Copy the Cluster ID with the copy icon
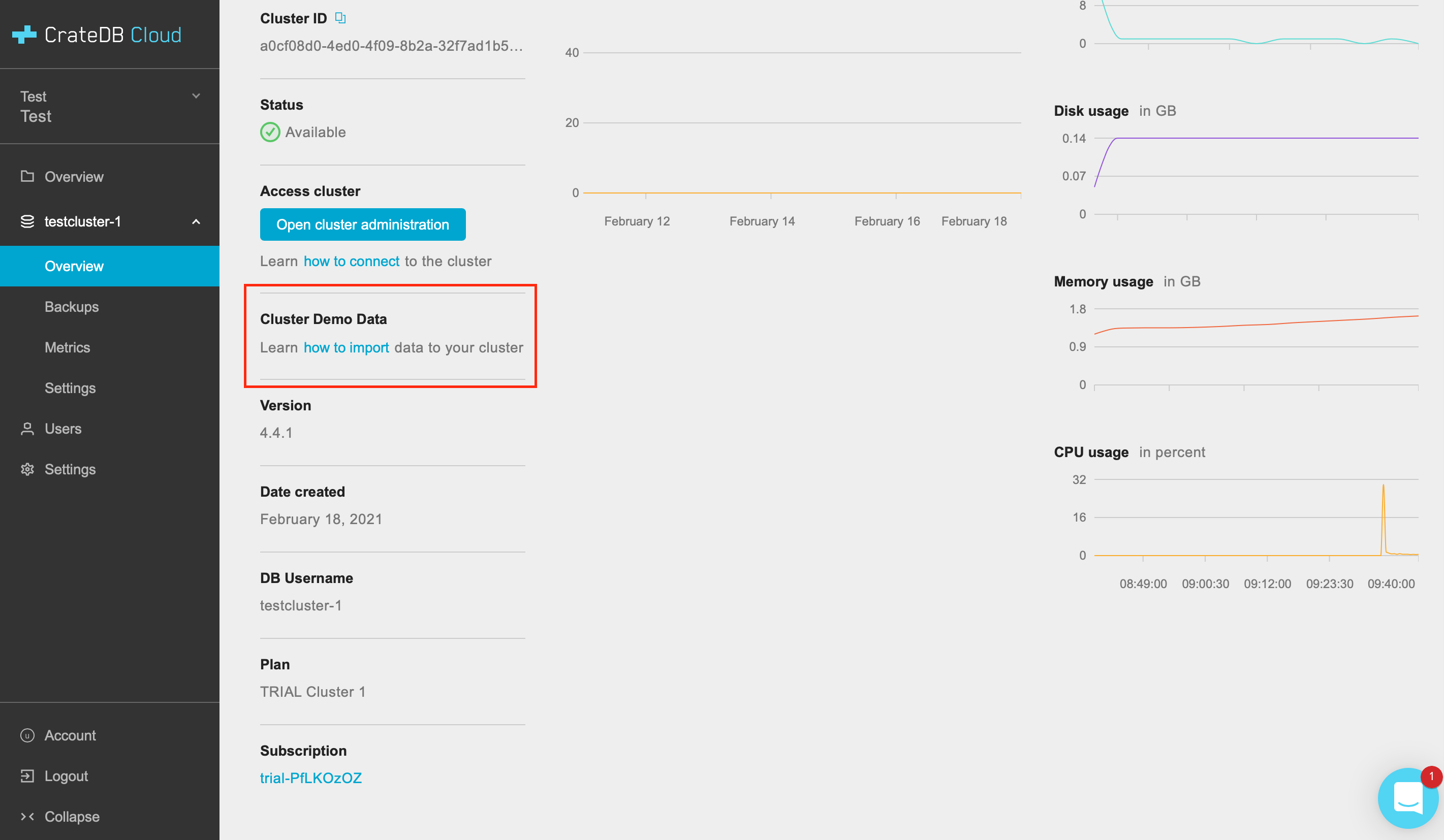Image resolution: width=1444 pixels, height=840 pixels. coord(340,18)
